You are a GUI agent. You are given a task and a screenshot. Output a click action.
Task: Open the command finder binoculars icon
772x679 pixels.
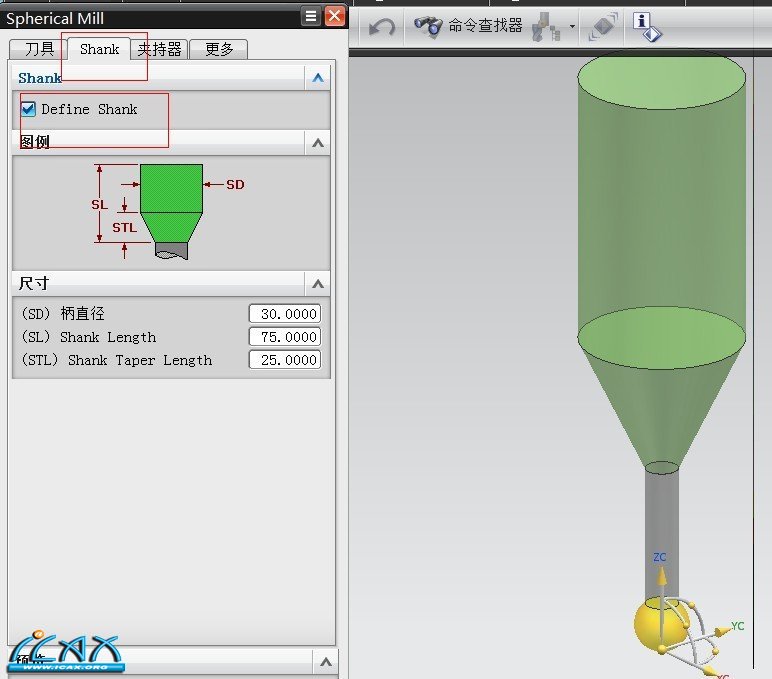click(428, 27)
